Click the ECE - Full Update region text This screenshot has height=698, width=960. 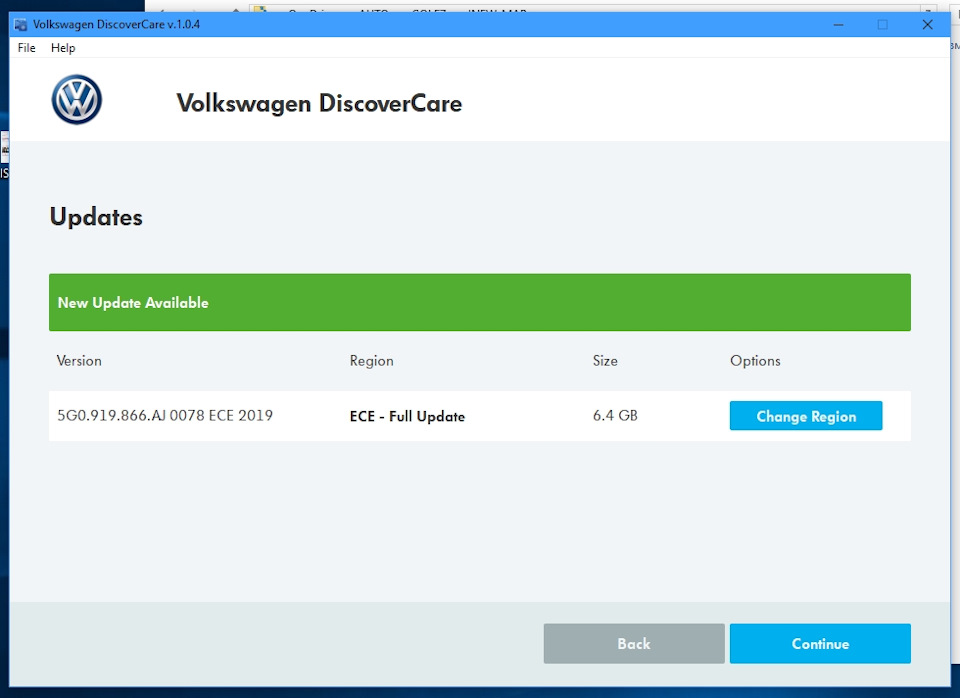pos(407,416)
